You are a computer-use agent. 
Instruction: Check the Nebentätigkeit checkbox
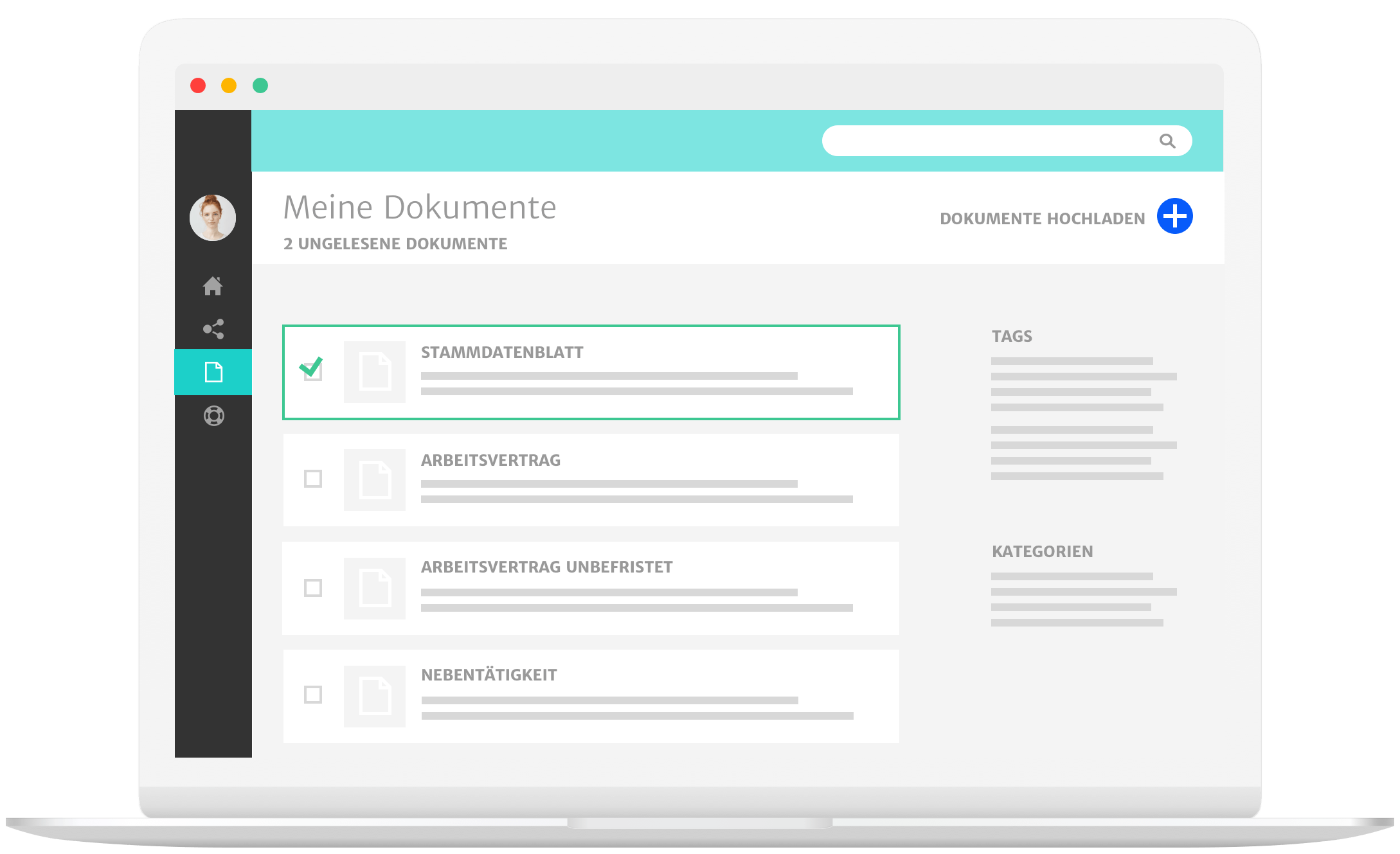(313, 695)
